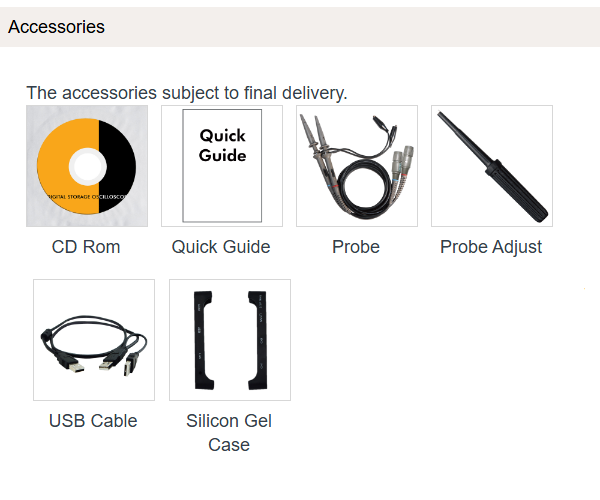Open the Probe Adjust tool image
600x500 pixels.
pos(492,166)
